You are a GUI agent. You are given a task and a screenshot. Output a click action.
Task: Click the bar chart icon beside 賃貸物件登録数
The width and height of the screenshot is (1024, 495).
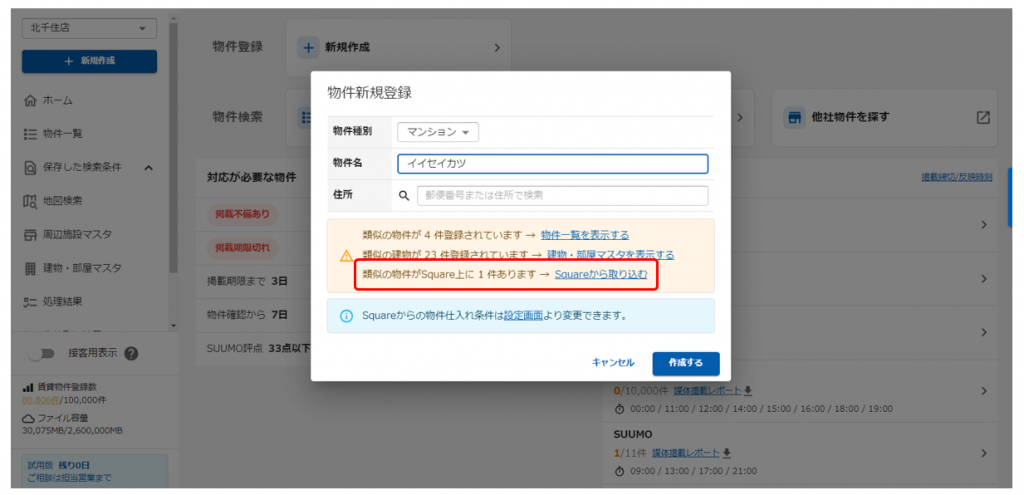pyautogui.click(x=28, y=387)
